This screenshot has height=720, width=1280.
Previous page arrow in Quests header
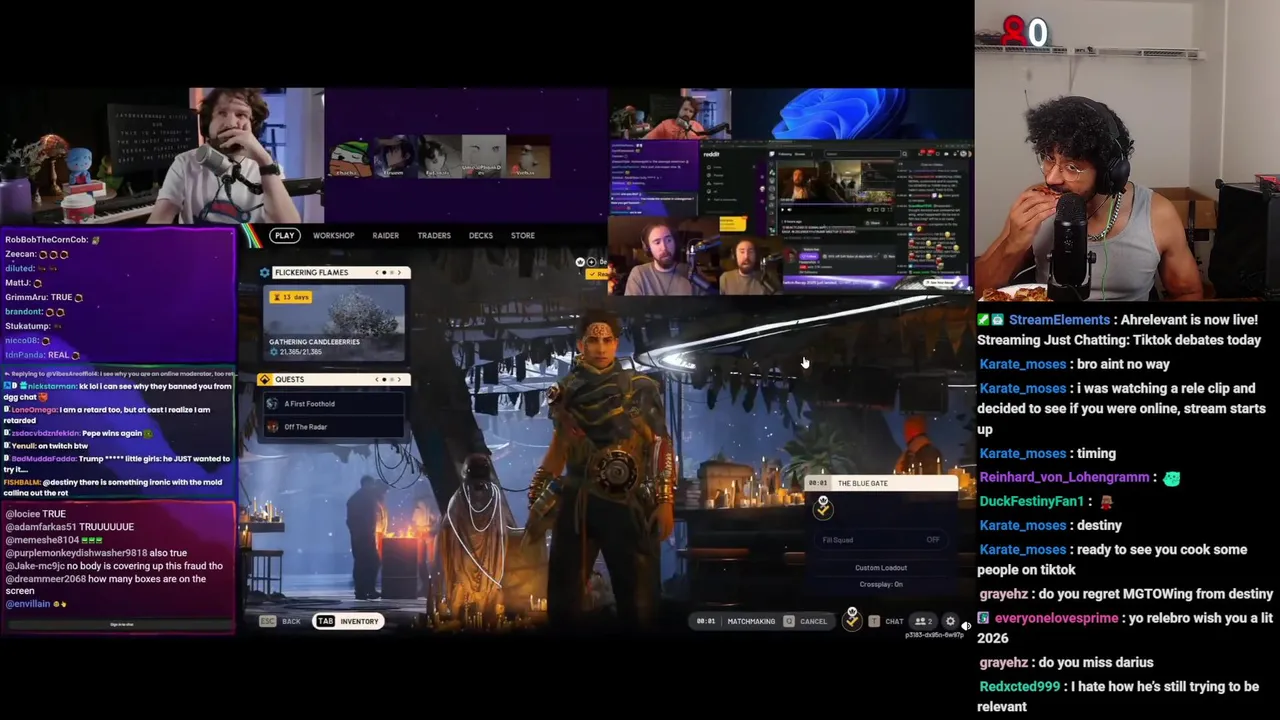point(378,379)
